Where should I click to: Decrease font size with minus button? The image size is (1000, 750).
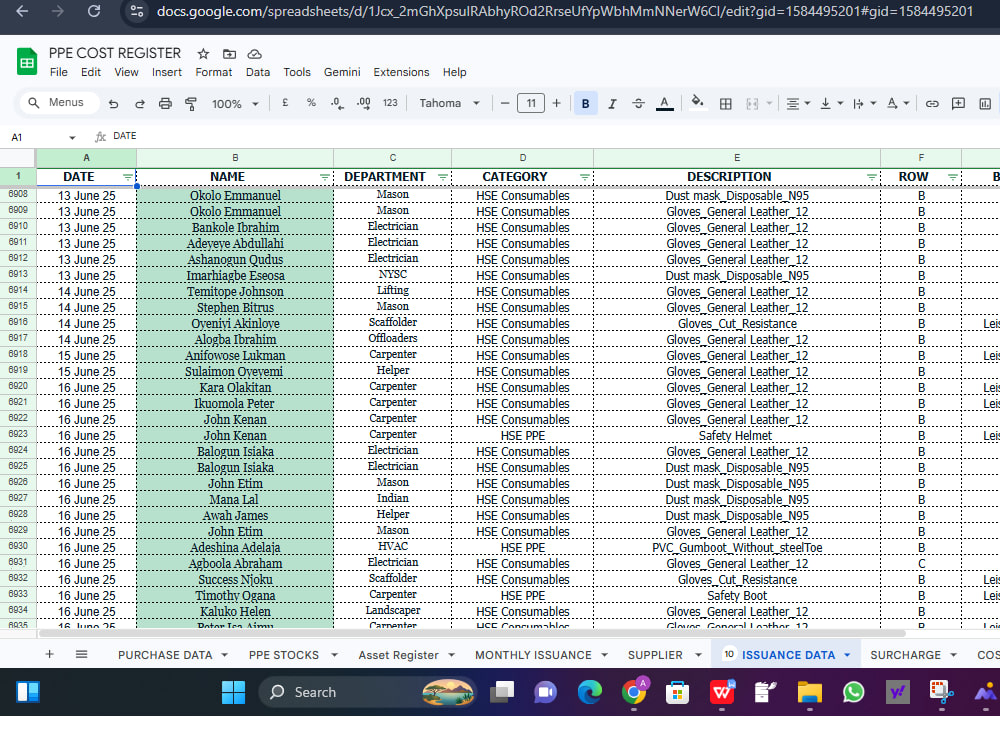[x=505, y=103]
